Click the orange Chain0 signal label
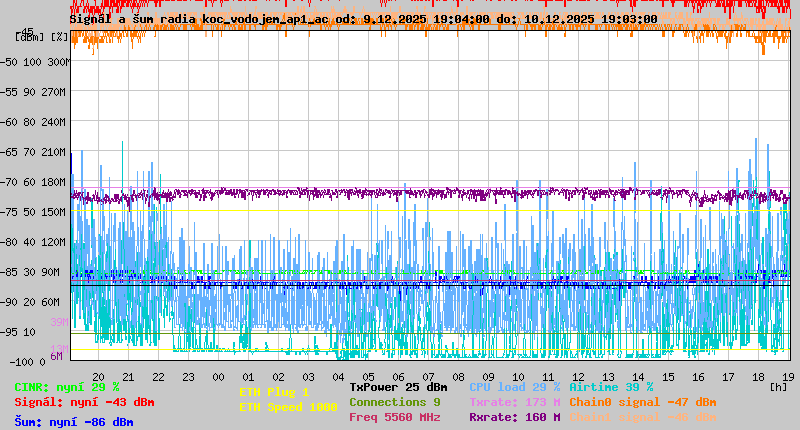Screen dimensions: 800x430 642,402
